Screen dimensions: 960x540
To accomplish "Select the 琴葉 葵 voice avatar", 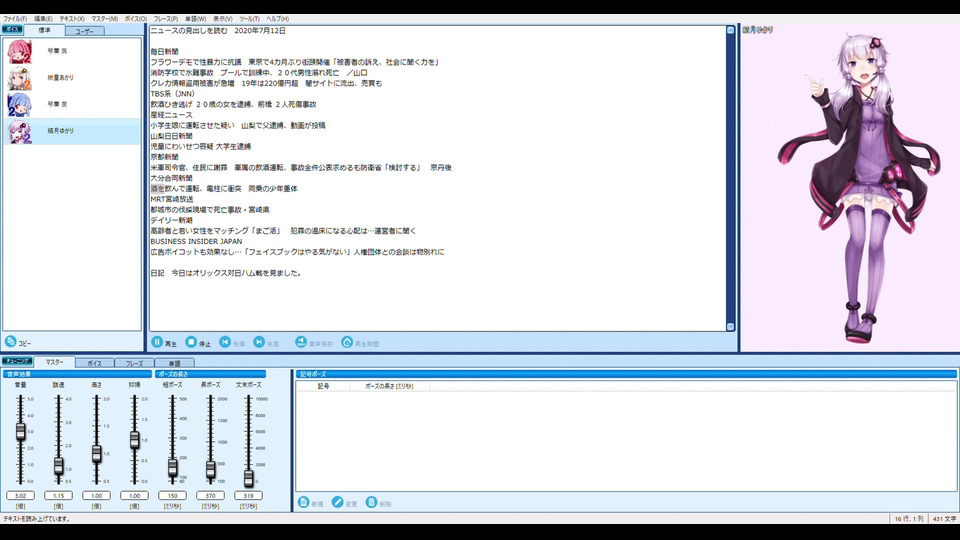I will click(20, 105).
